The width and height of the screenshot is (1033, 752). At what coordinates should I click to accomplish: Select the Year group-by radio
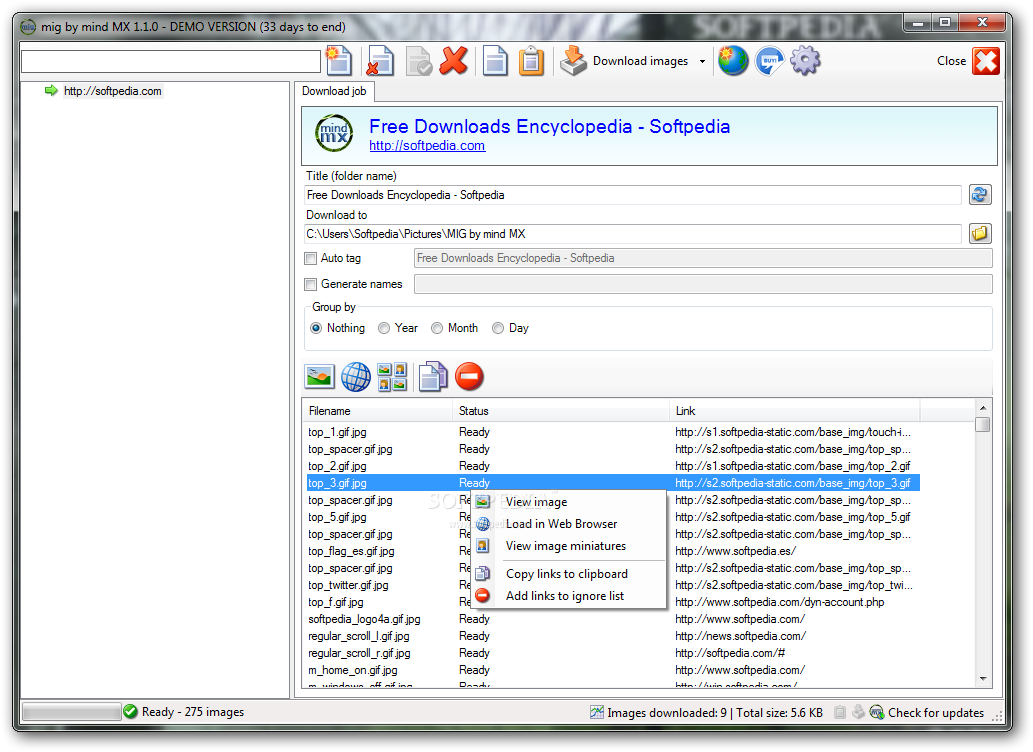pos(384,328)
